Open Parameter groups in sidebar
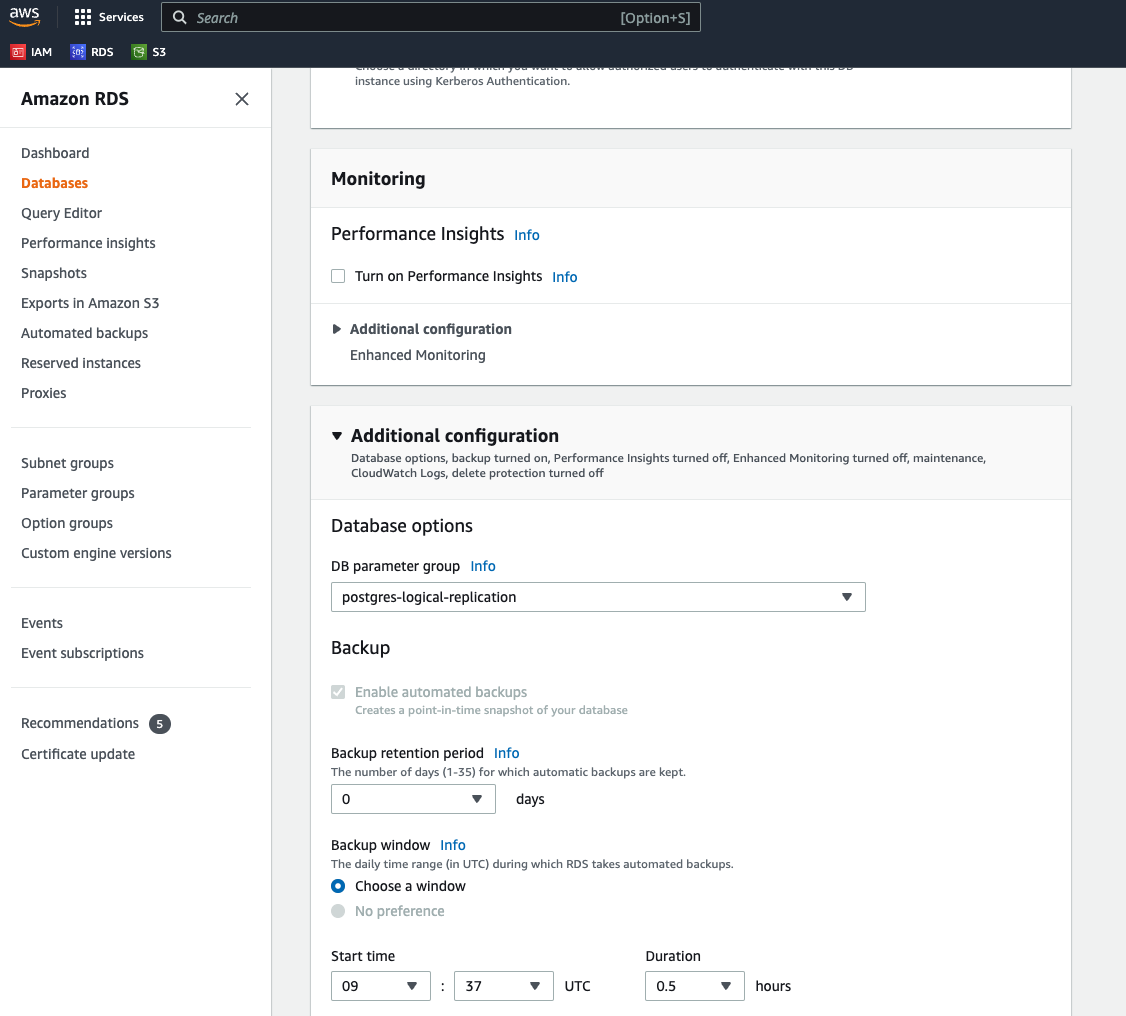 tap(78, 493)
